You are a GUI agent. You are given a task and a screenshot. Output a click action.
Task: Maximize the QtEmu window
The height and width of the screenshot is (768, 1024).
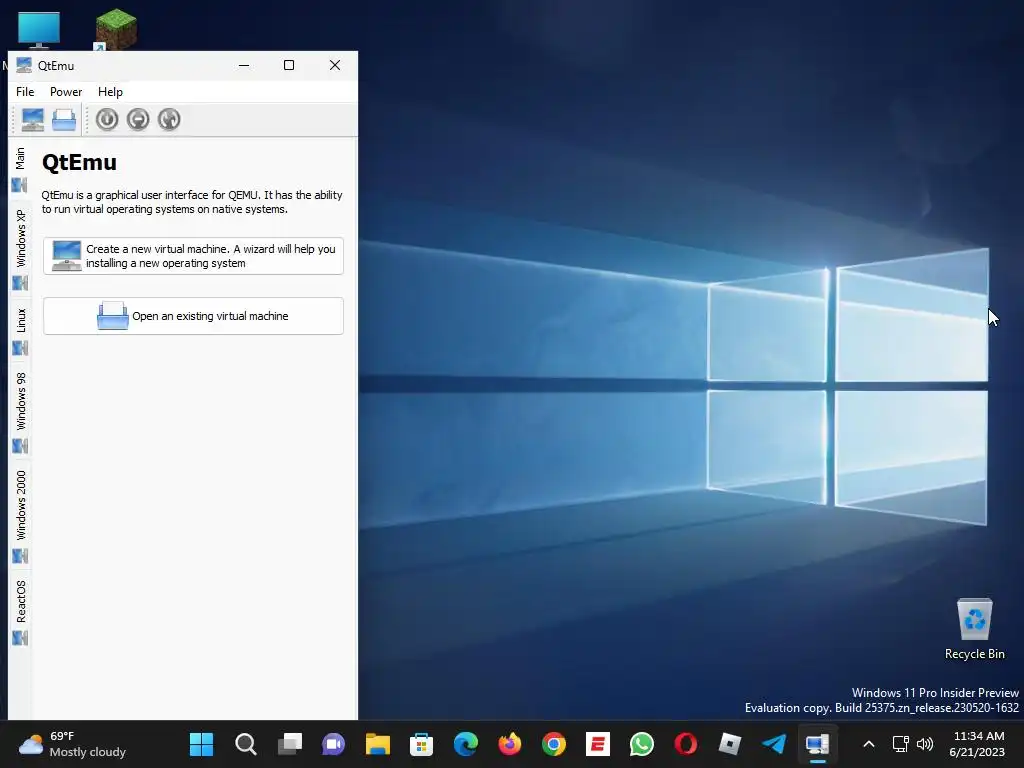[x=289, y=65]
